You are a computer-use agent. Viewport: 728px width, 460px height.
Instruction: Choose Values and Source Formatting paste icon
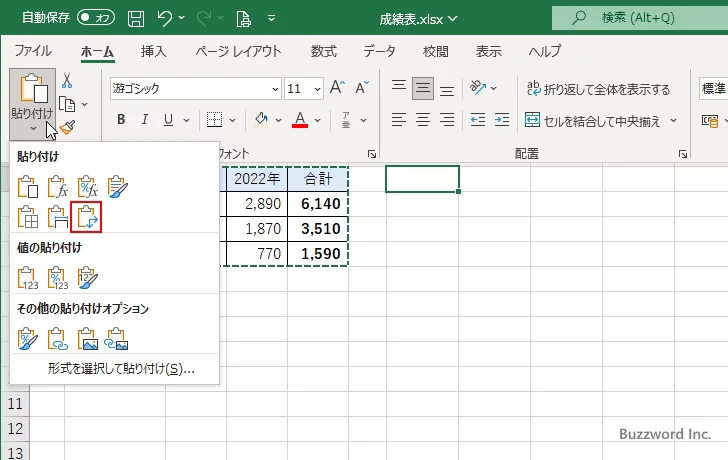pyautogui.click(x=87, y=278)
